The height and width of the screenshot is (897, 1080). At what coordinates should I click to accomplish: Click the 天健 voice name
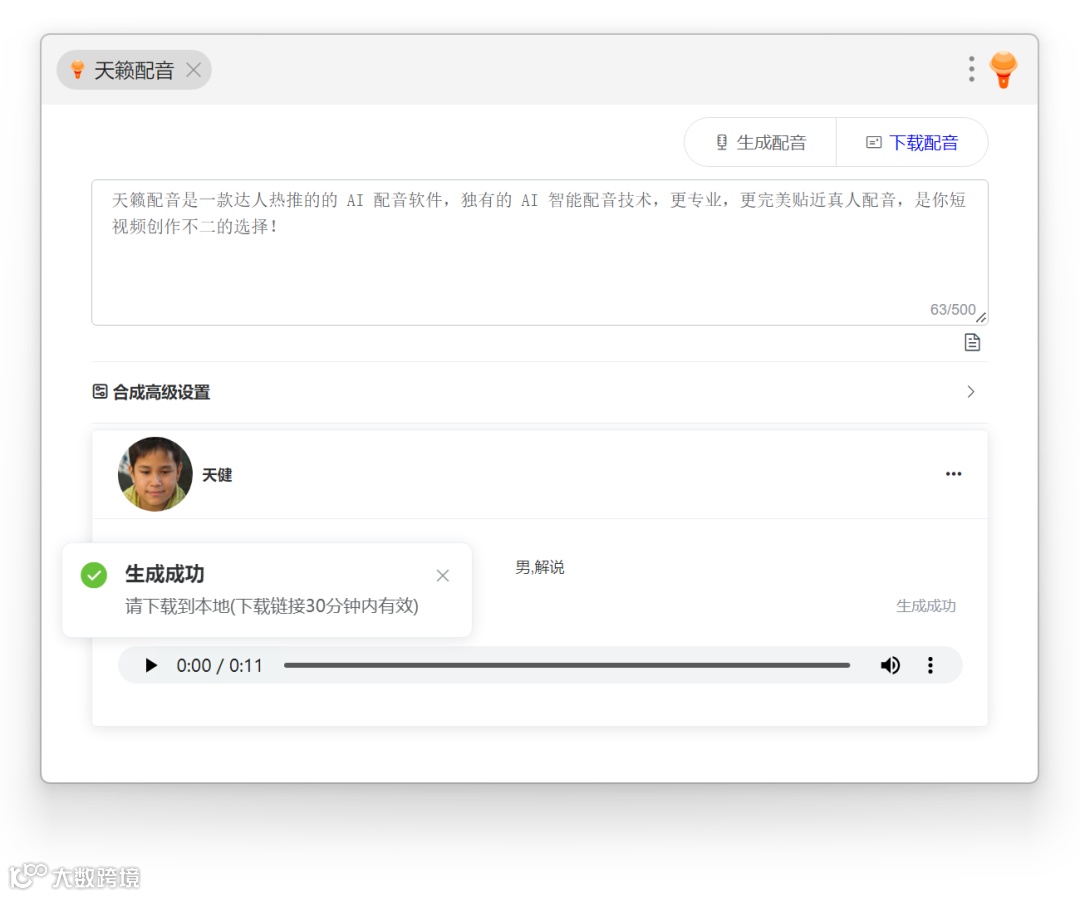(x=217, y=475)
